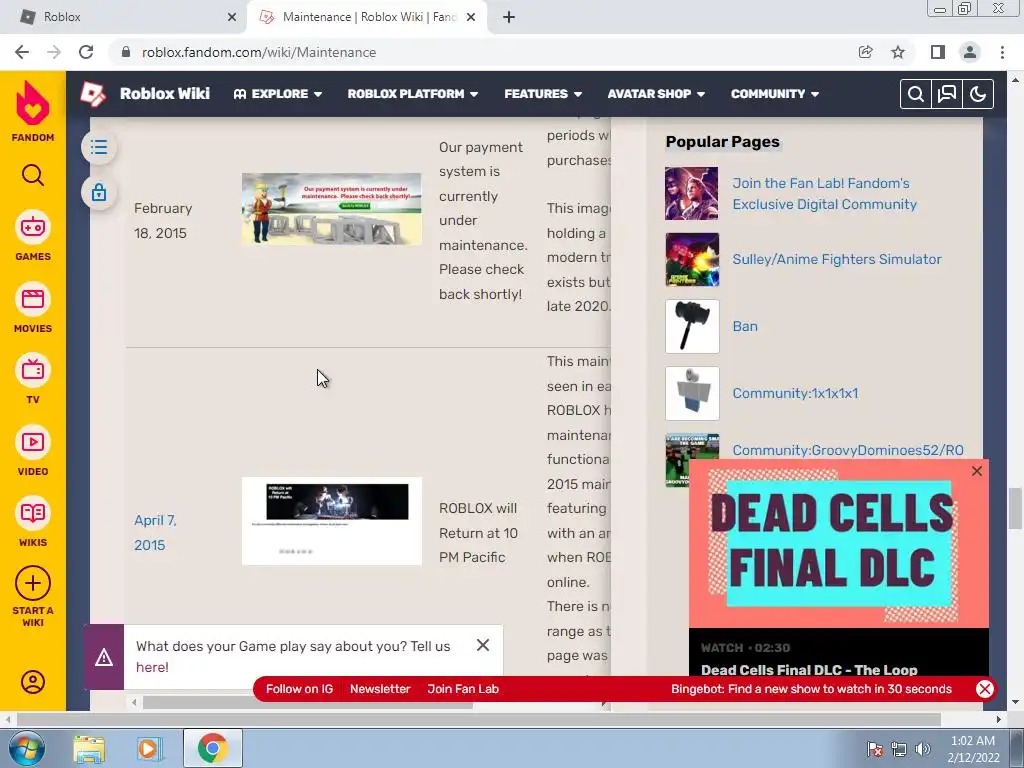This screenshot has width=1024, height=768.
Task: Open the Movies section in sidebar
Action: 33,308
